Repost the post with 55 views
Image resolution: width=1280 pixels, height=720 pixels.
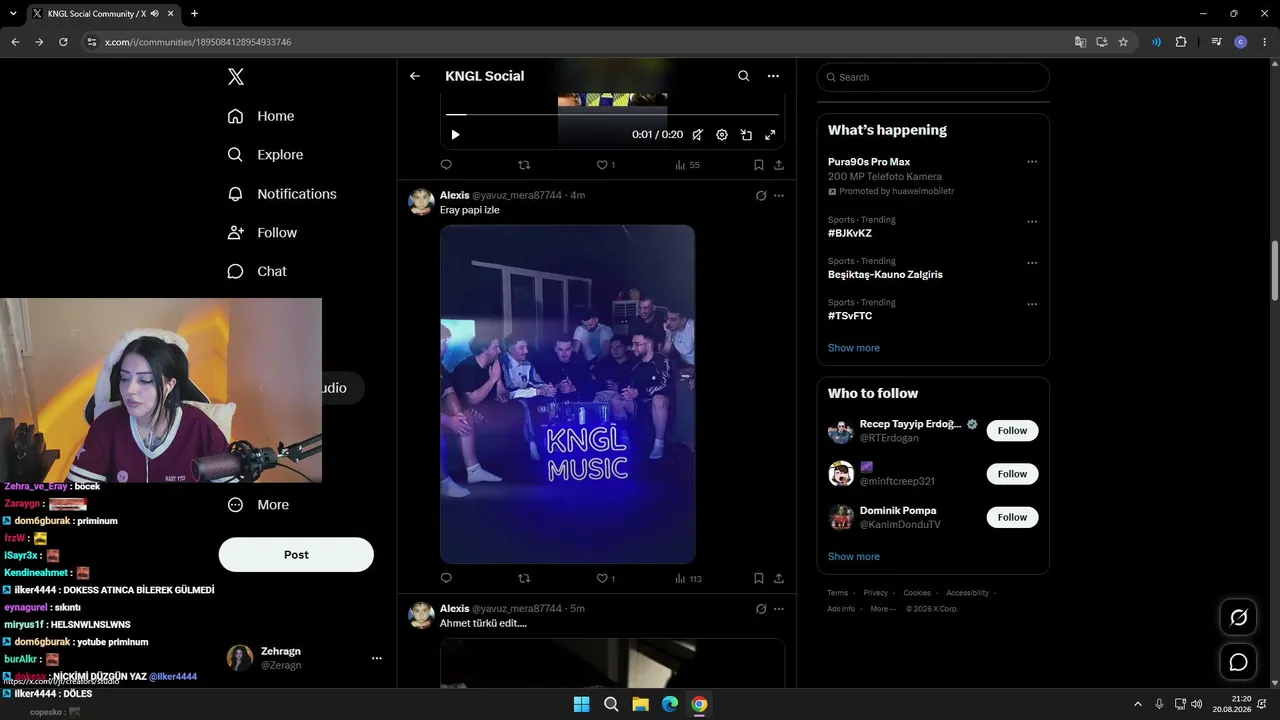[524, 165]
